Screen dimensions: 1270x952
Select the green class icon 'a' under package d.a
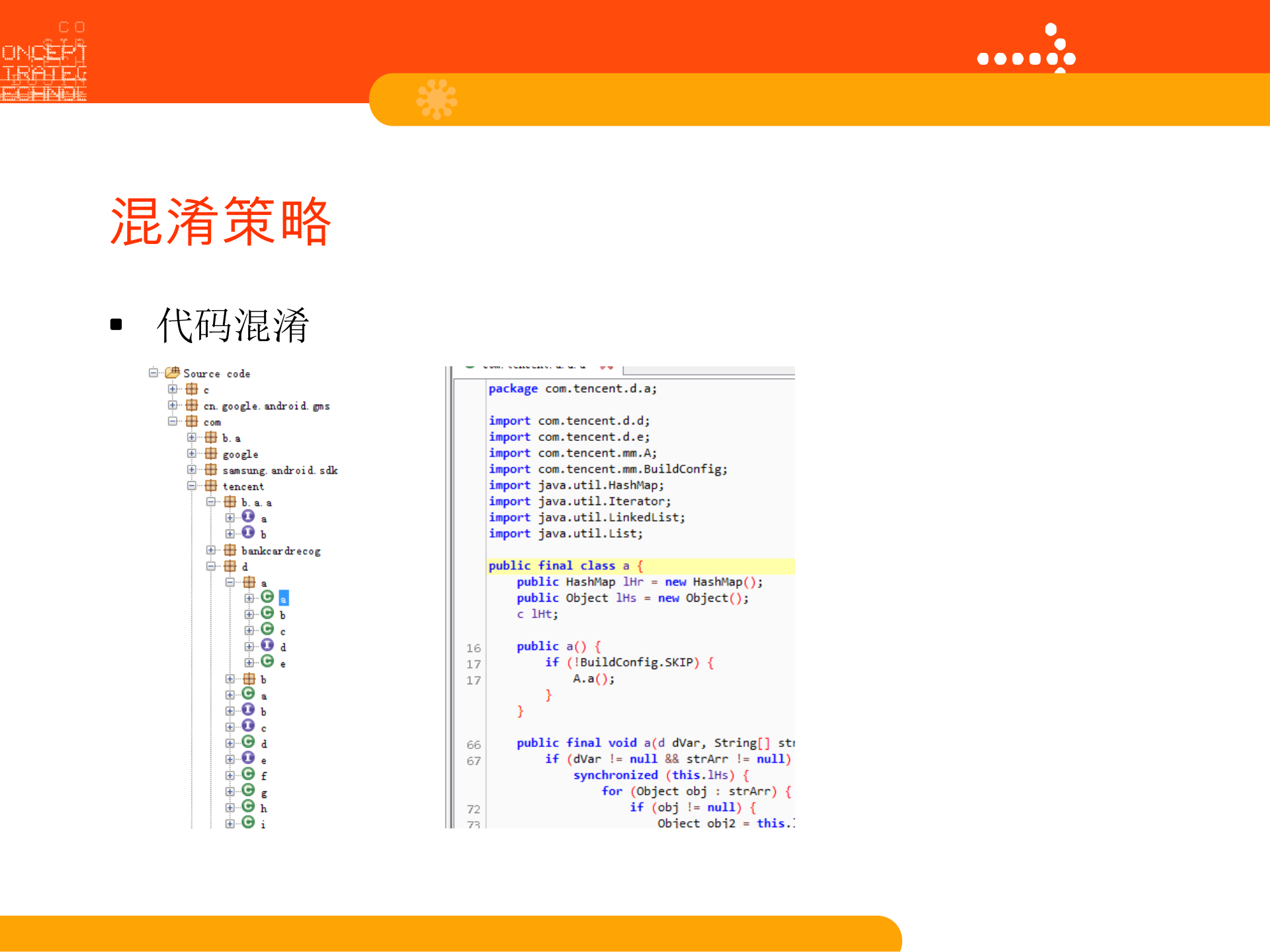tap(268, 598)
